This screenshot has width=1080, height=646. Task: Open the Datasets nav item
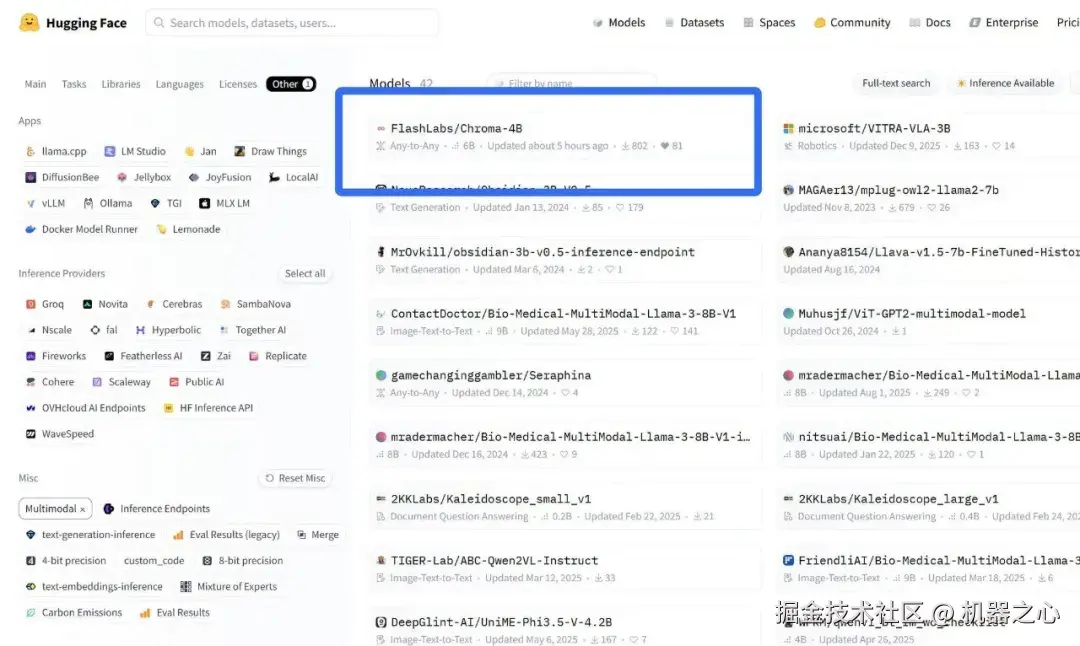pyautogui.click(x=694, y=22)
